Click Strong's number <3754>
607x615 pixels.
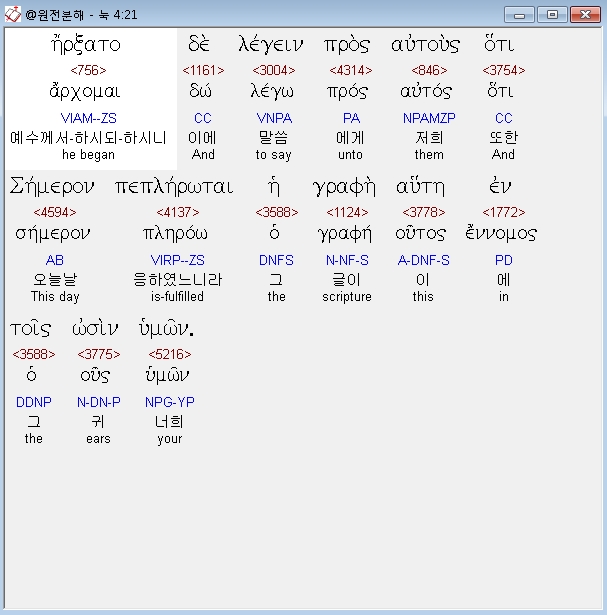point(503,70)
